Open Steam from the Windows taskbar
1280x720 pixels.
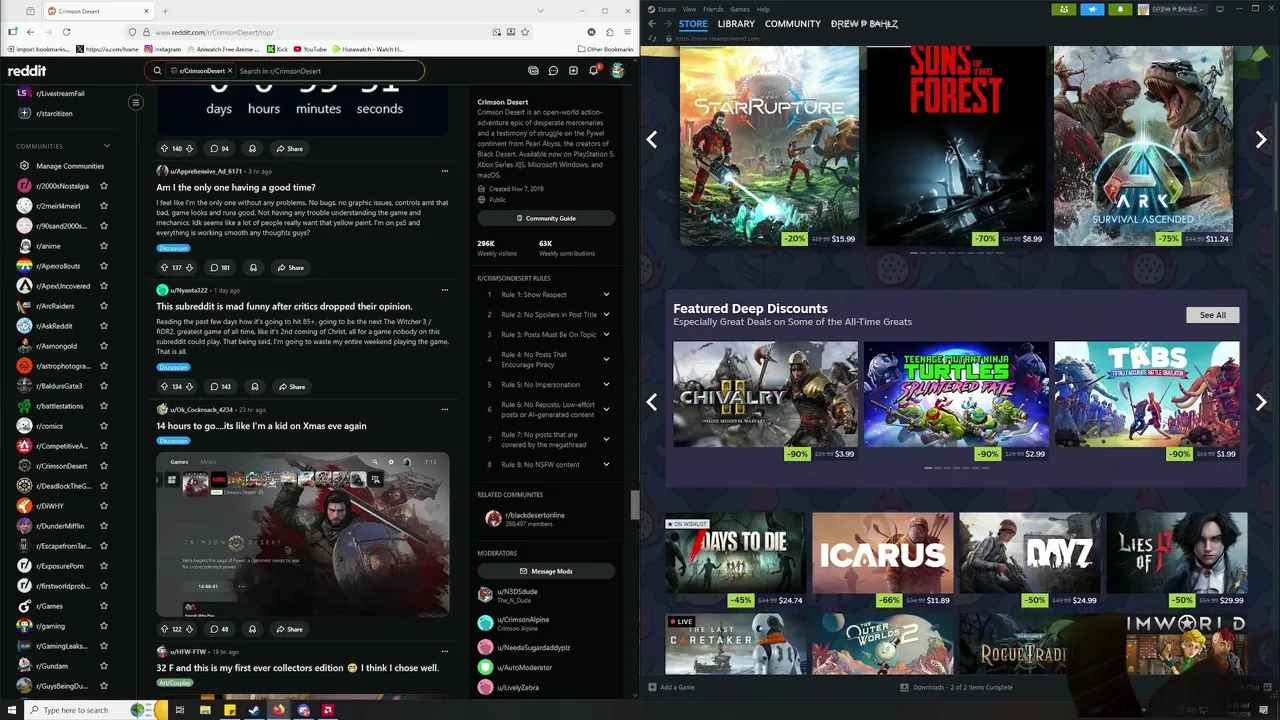tap(254, 710)
